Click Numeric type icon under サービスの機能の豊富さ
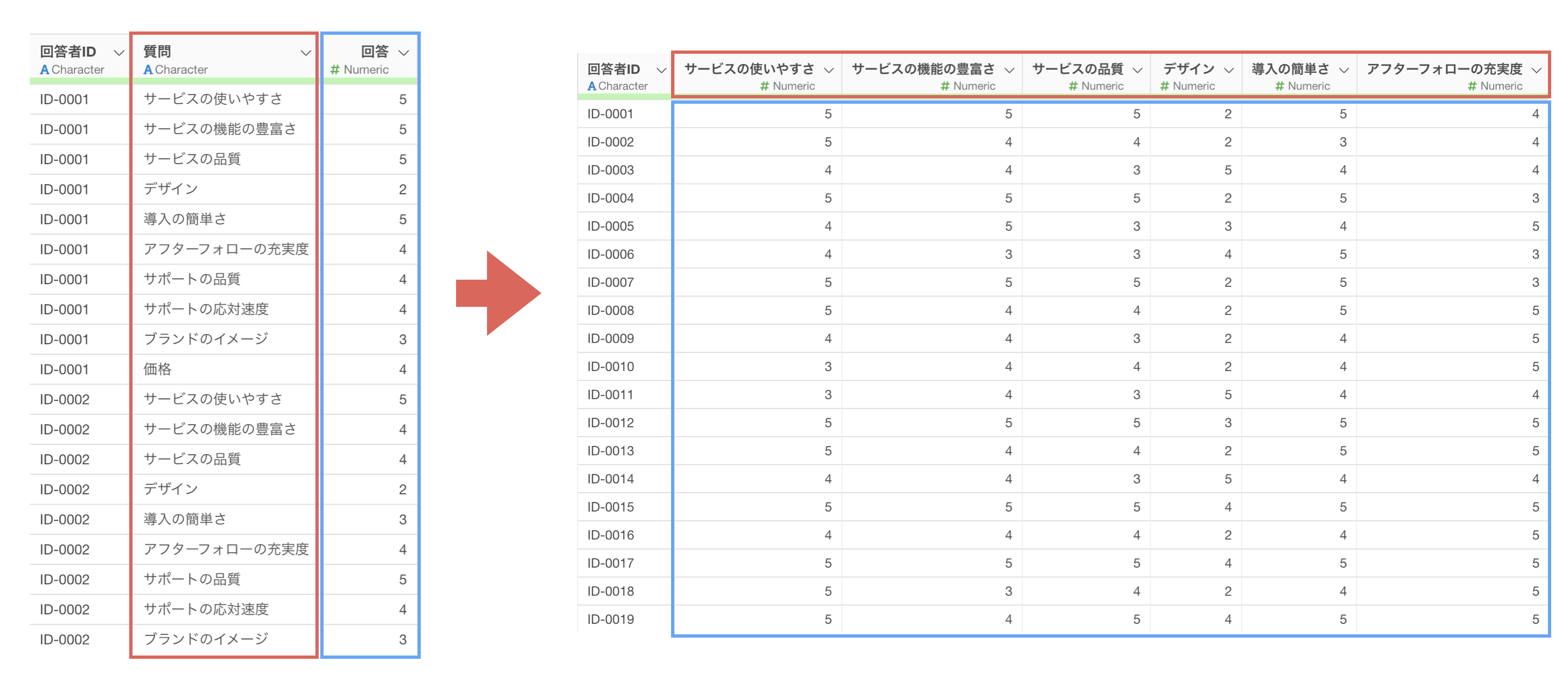 (945, 86)
